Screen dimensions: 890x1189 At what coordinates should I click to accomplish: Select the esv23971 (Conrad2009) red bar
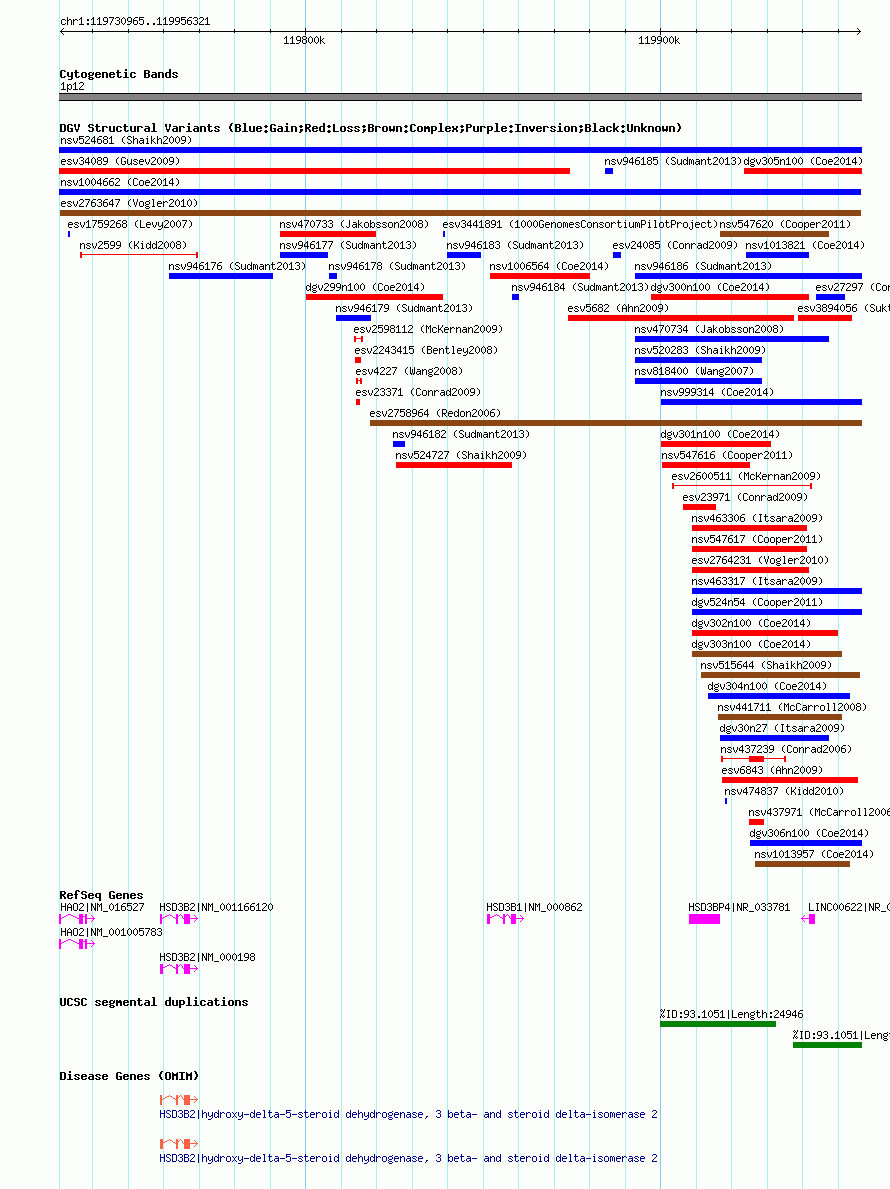pos(699,507)
